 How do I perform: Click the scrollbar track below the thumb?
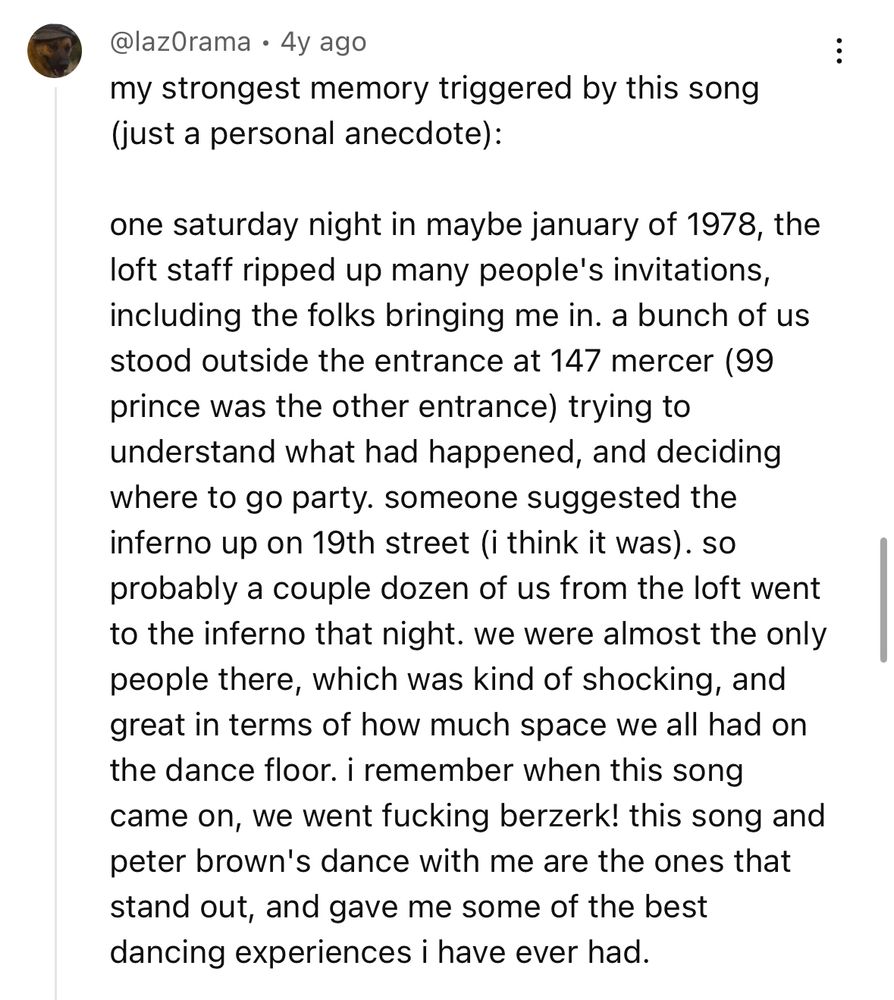pyautogui.click(x=883, y=829)
